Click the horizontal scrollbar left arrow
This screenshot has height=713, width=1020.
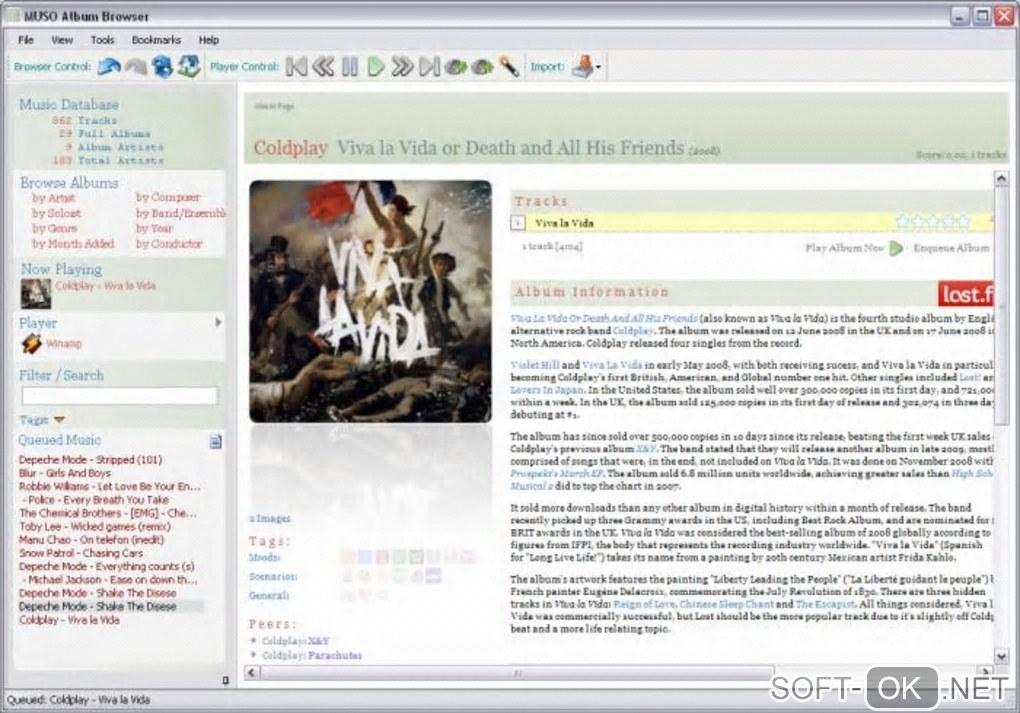[252, 673]
